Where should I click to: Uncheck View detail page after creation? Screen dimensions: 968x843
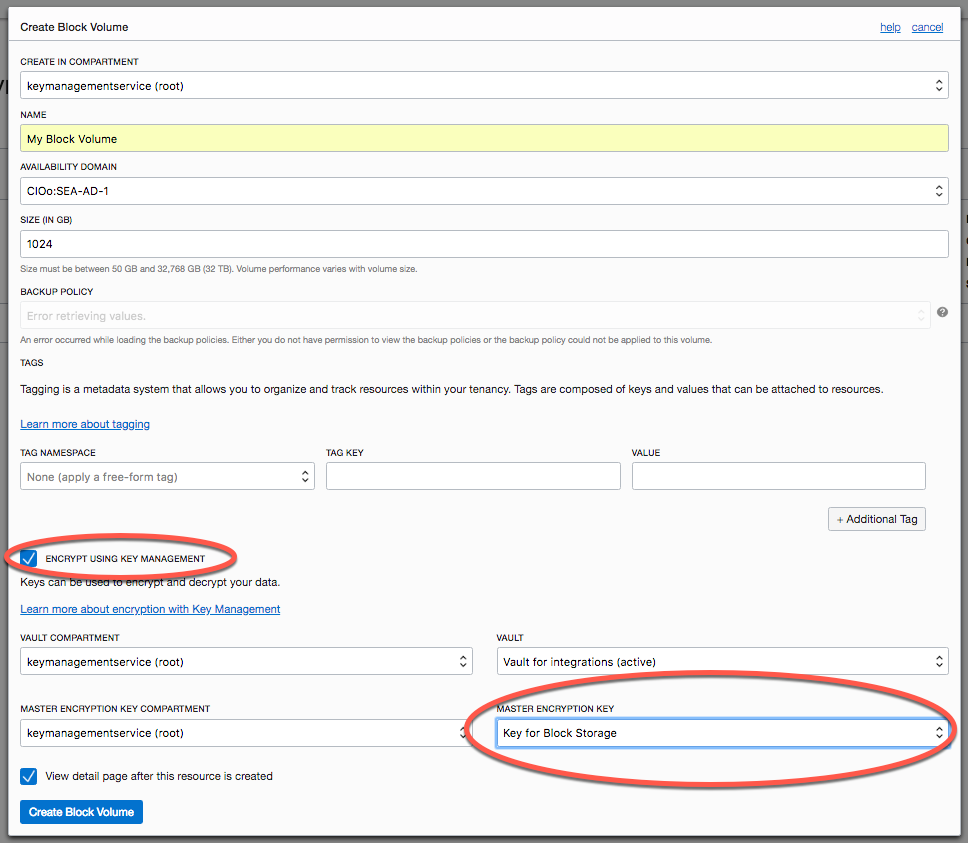tap(29, 776)
